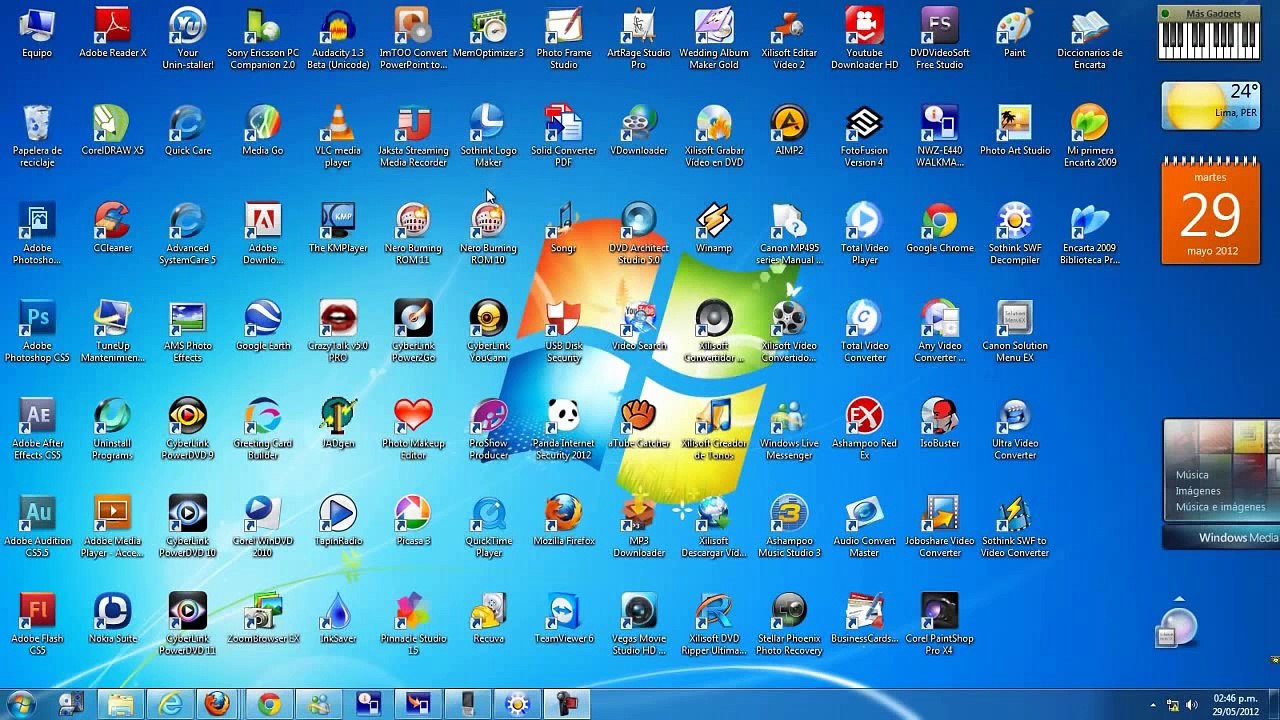Open The KMPlayer desktop icon

click(338, 227)
